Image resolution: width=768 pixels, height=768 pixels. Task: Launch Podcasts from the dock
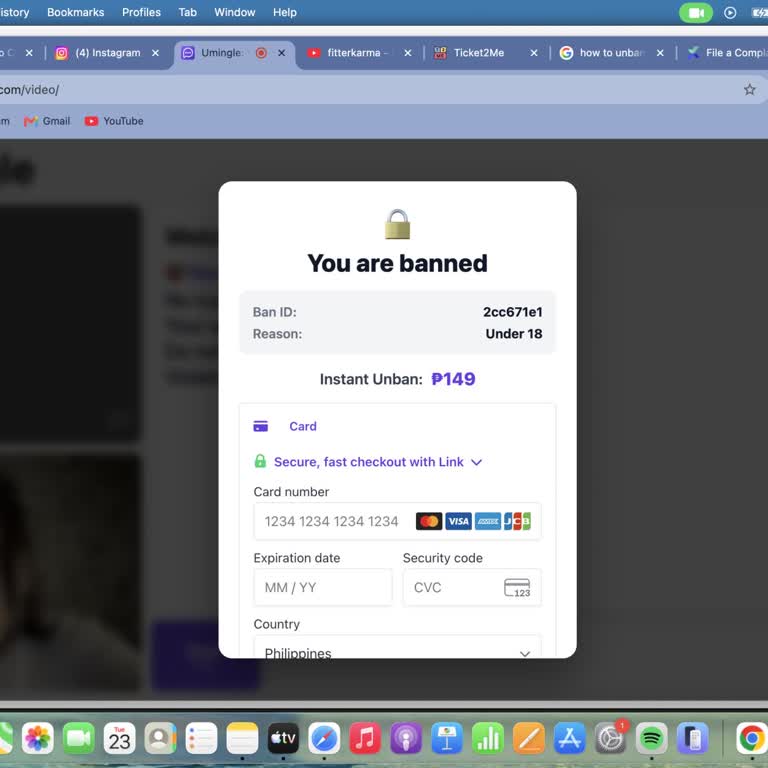tap(406, 738)
